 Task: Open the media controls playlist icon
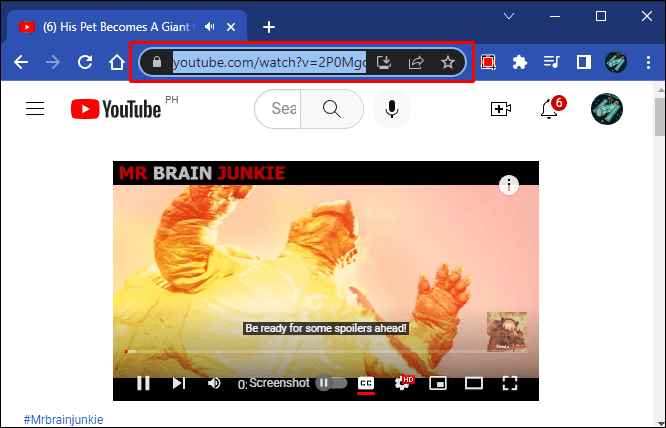point(552,62)
